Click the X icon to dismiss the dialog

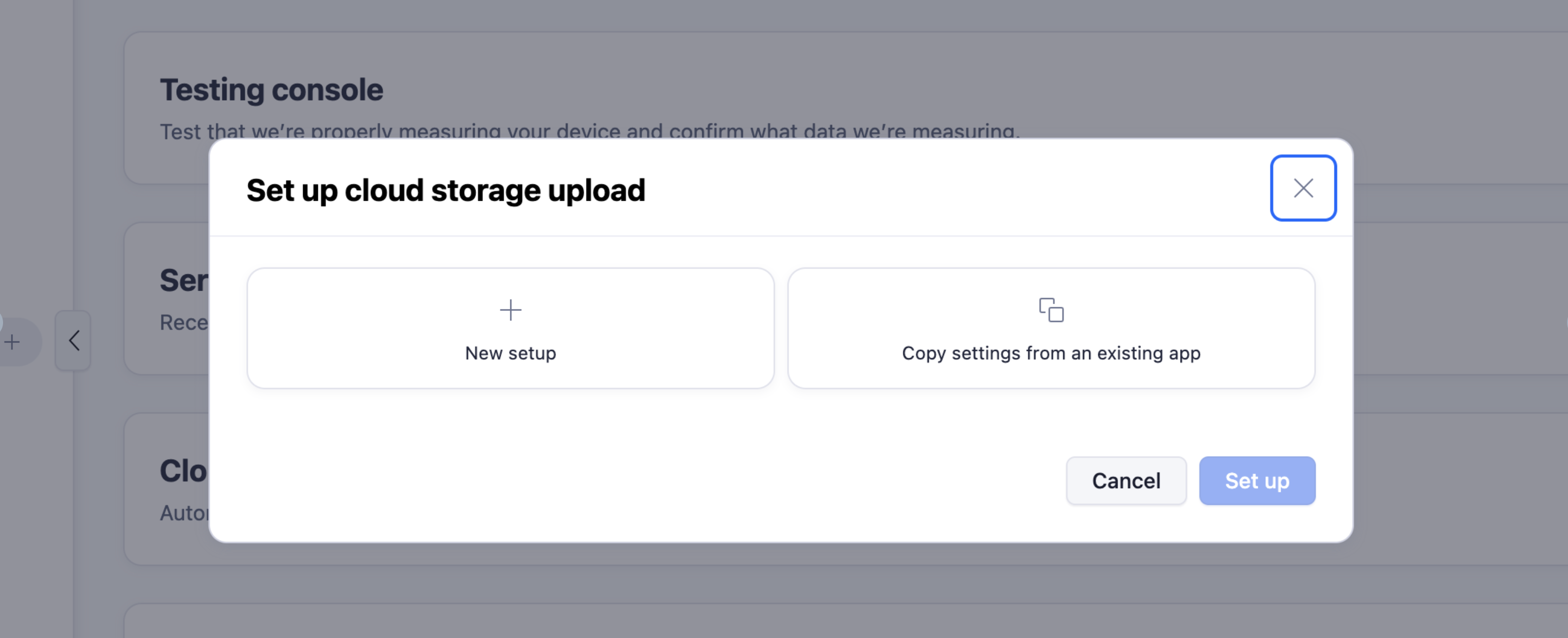[x=1303, y=188]
